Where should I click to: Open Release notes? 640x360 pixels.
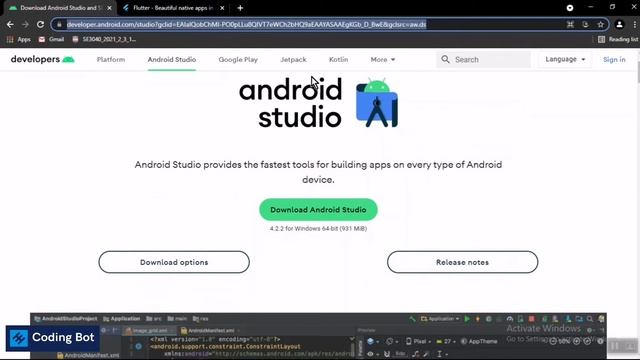462,262
